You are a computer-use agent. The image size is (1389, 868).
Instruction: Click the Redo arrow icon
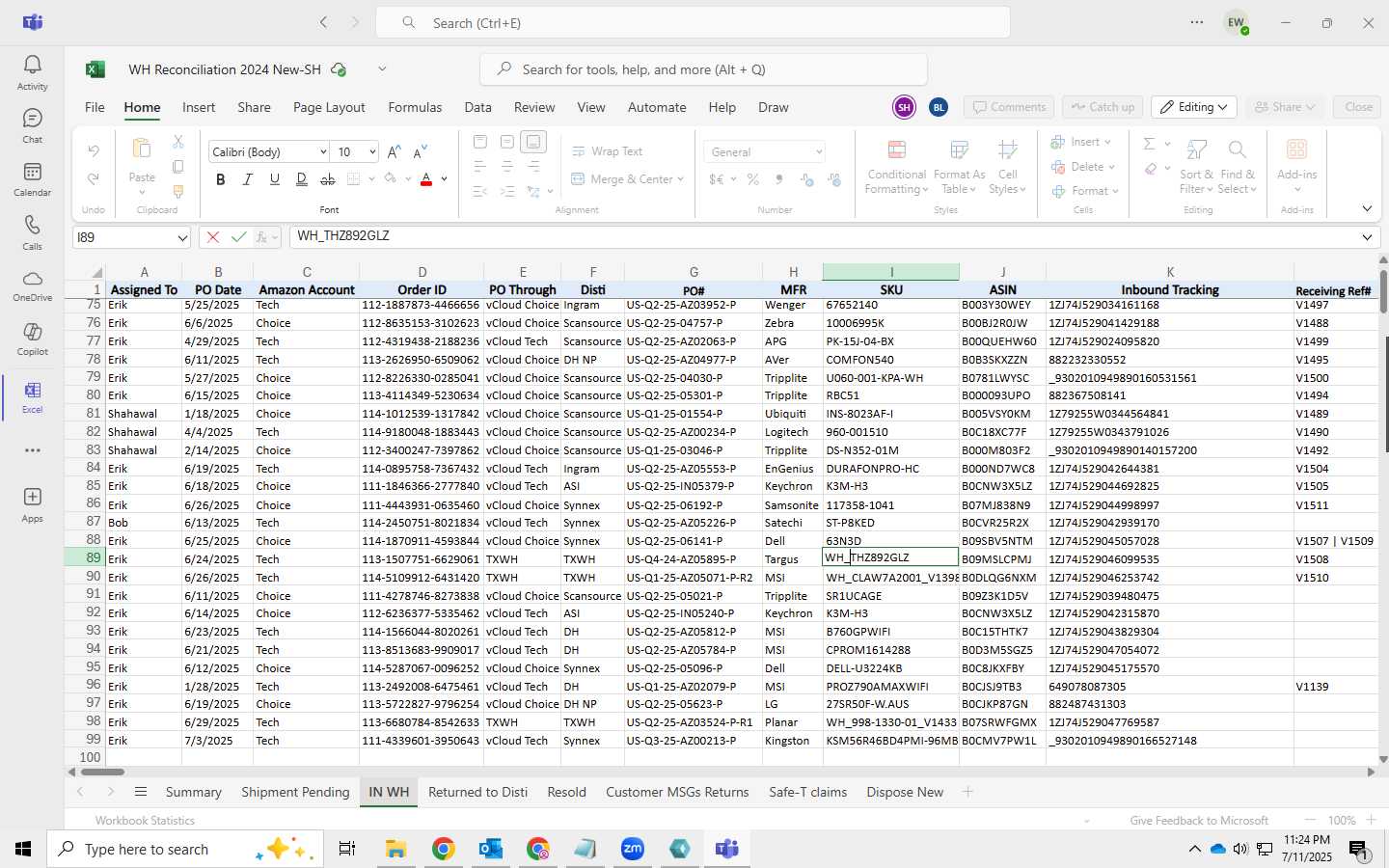tap(94, 179)
